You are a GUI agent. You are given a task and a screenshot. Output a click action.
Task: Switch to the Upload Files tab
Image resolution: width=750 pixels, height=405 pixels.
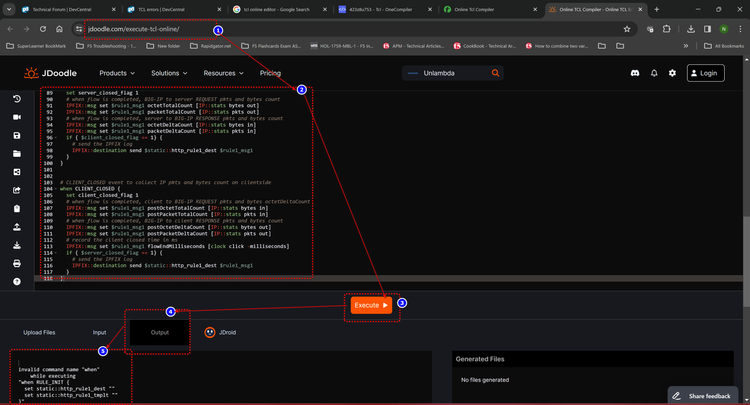(40, 332)
